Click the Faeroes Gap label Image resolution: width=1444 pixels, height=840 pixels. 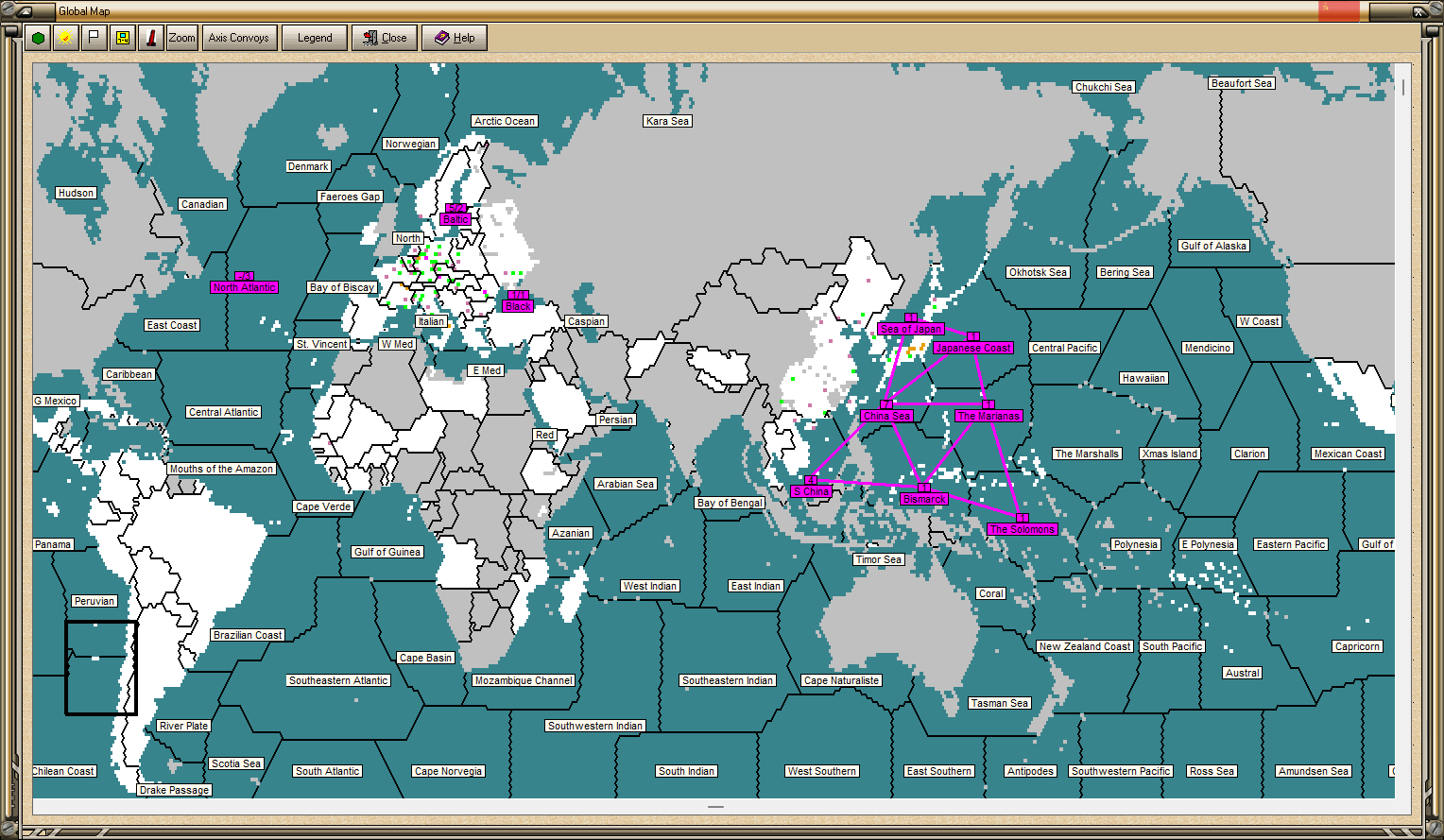tap(350, 197)
